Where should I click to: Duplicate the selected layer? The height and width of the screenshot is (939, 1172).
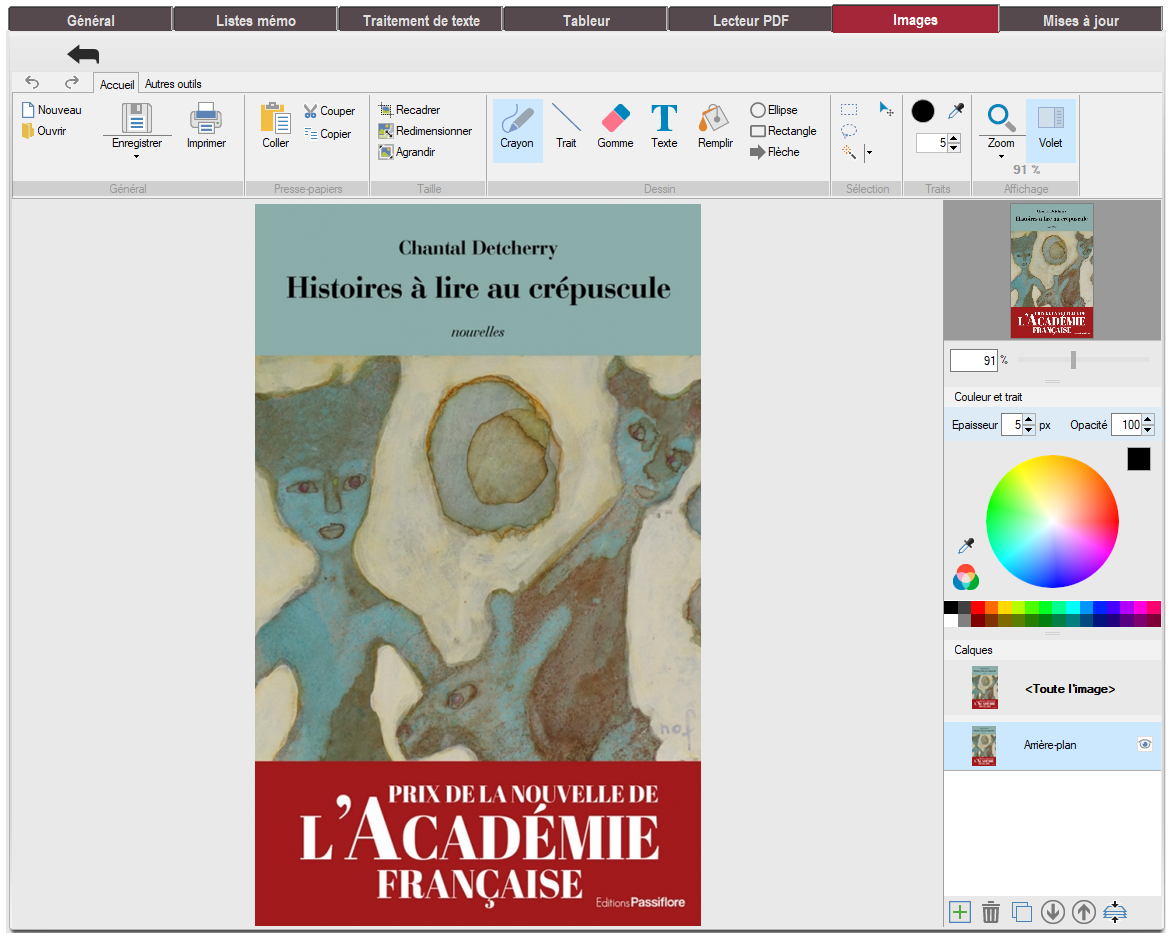(1022, 912)
